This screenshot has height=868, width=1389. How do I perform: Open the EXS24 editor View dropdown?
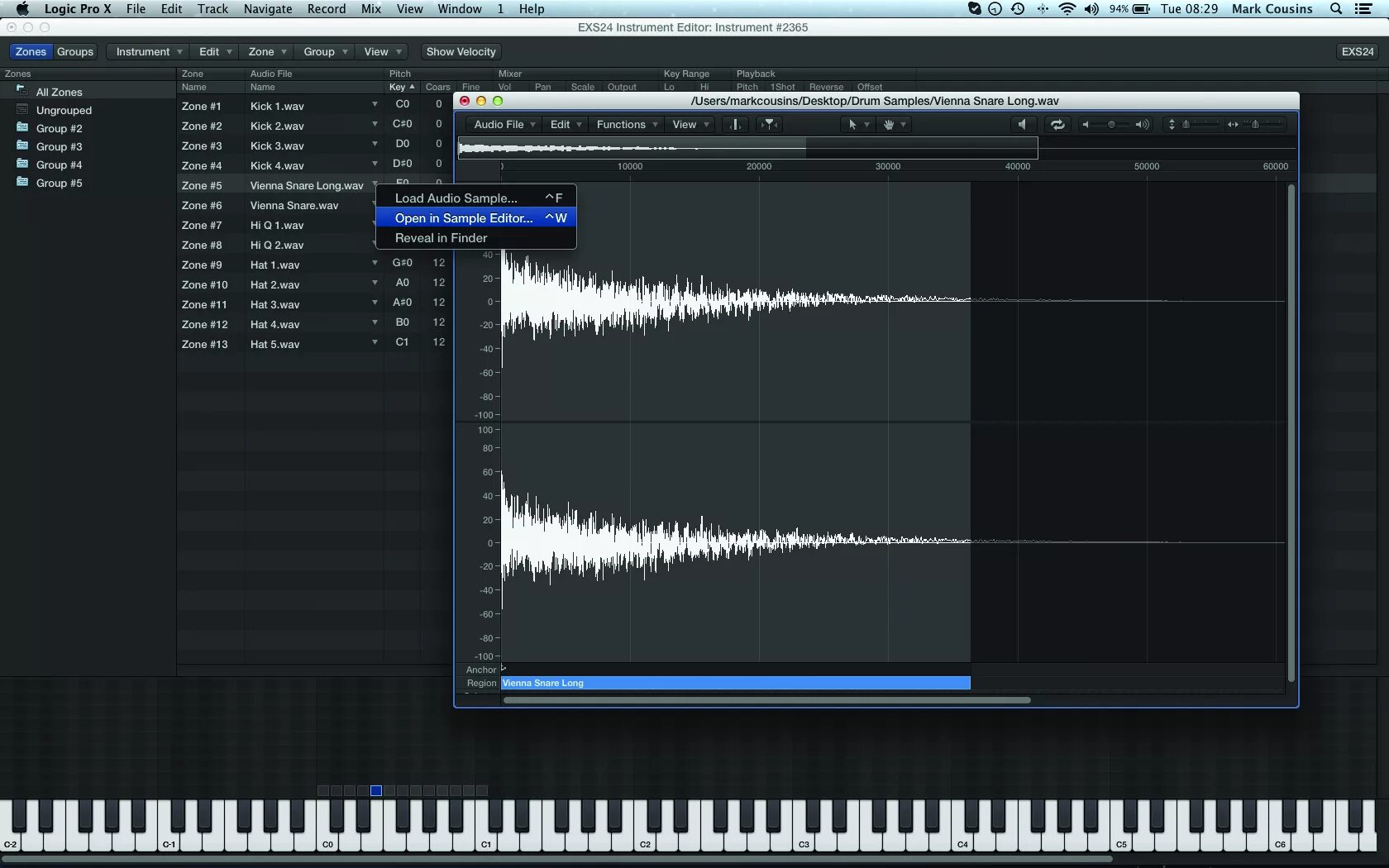tap(383, 51)
